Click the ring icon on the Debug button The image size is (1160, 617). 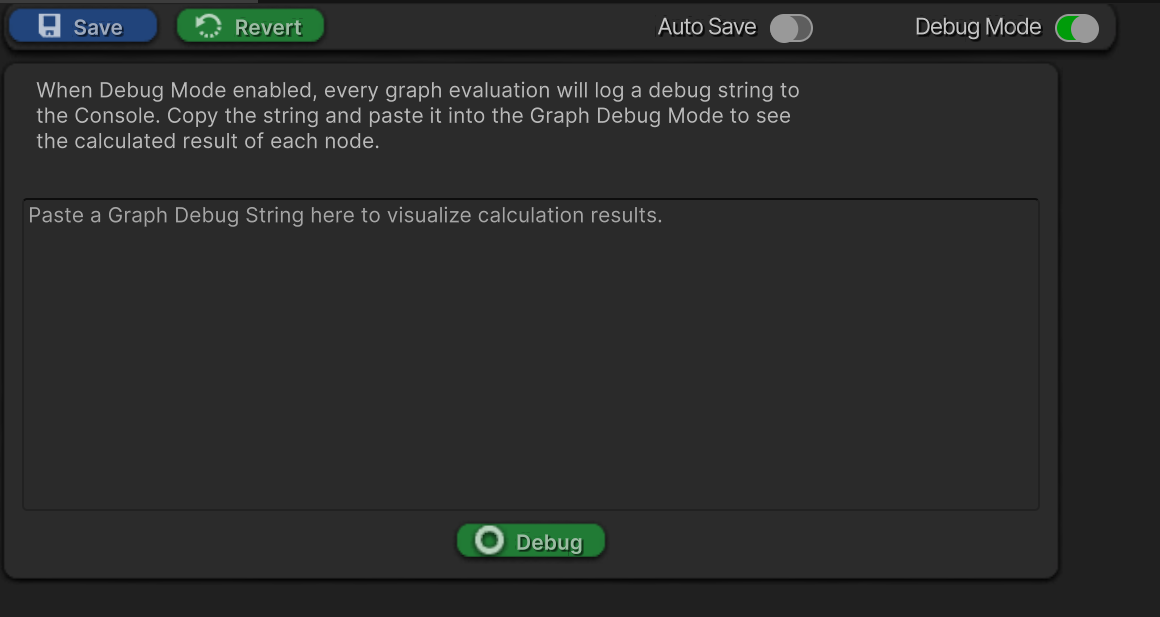click(488, 541)
